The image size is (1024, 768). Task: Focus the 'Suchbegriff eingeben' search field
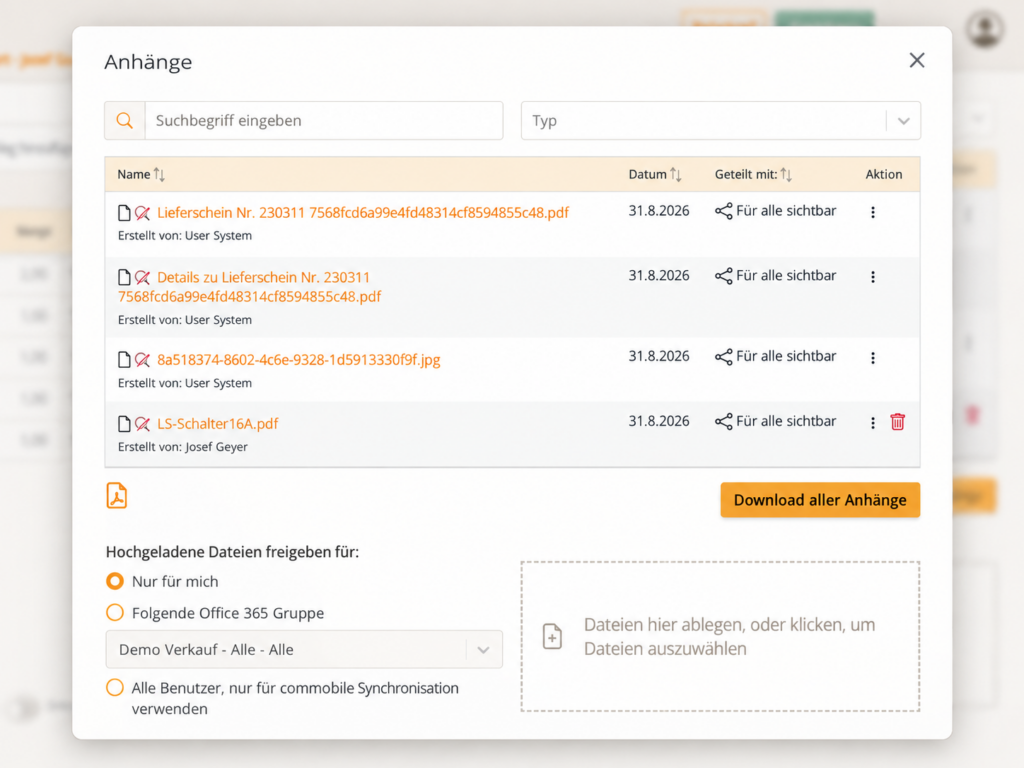[324, 121]
